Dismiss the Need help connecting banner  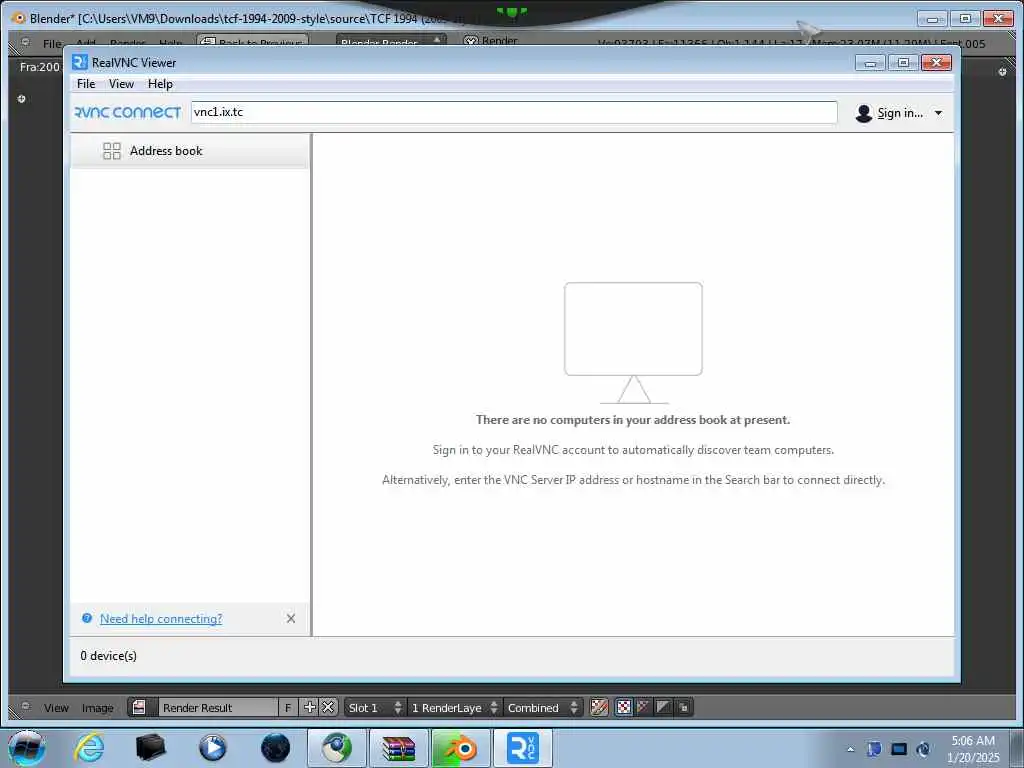click(291, 618)
